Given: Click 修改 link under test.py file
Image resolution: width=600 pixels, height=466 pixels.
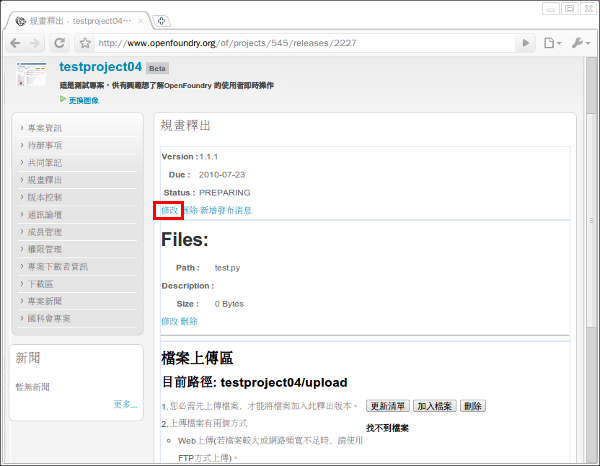Looking at the screenshot, I should point(170,321).
